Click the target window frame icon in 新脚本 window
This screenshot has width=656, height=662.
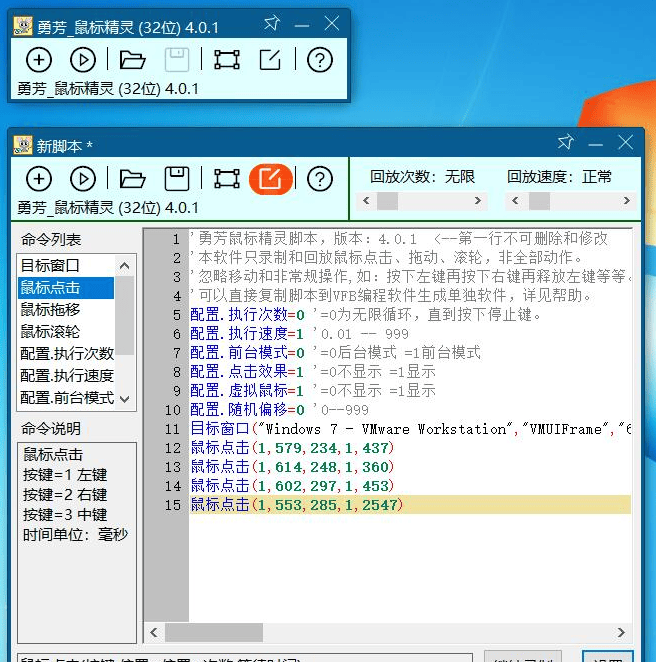227,179
